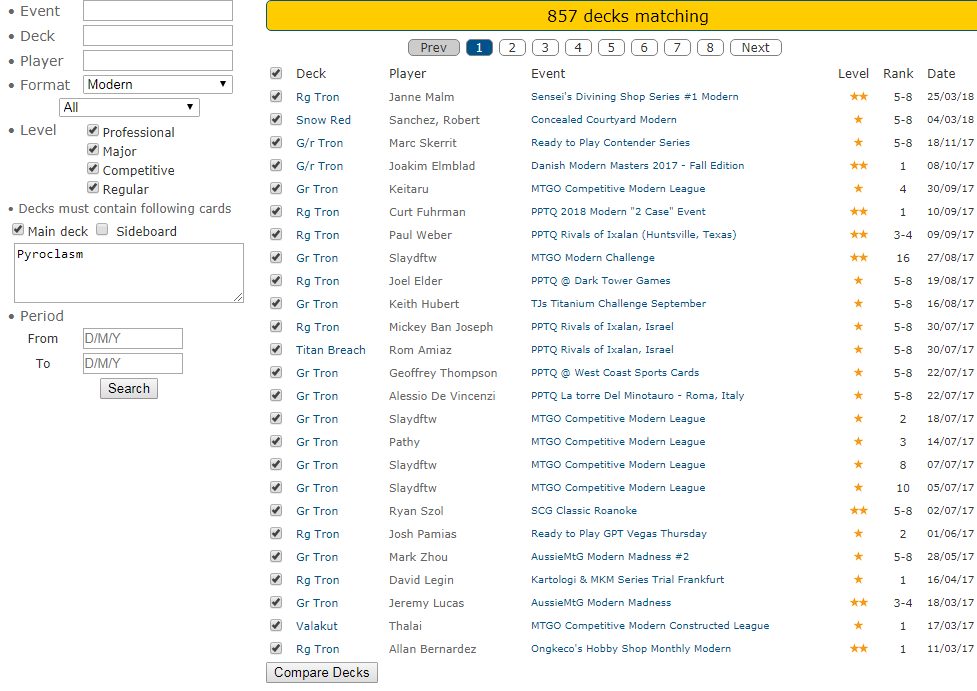Image resolution: width=977 pixels, height=691 pixels.
Task: Open the Format dropdown showing Modern
Action: [x=158, y=84]
